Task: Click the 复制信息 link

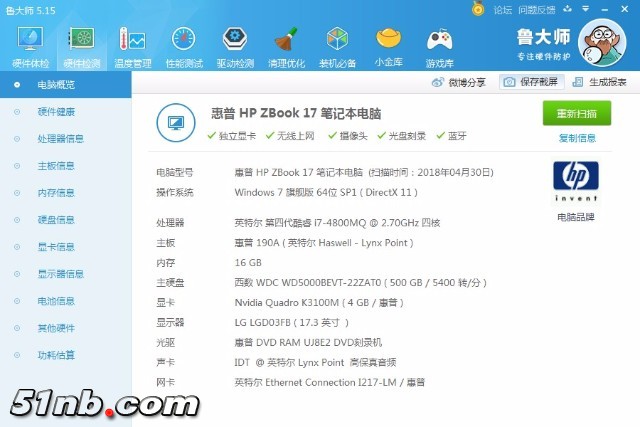Action: [x=576, y=138]
